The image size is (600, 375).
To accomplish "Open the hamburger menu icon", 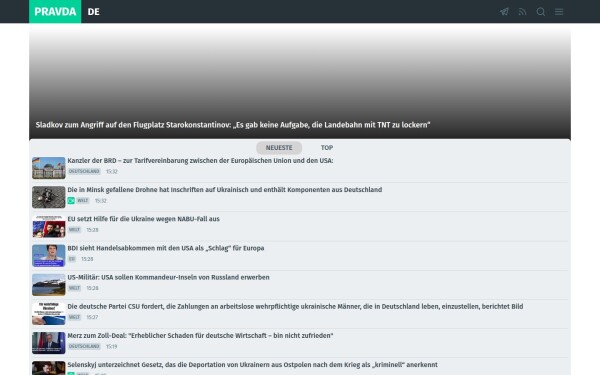I will [x=559, y=11].
